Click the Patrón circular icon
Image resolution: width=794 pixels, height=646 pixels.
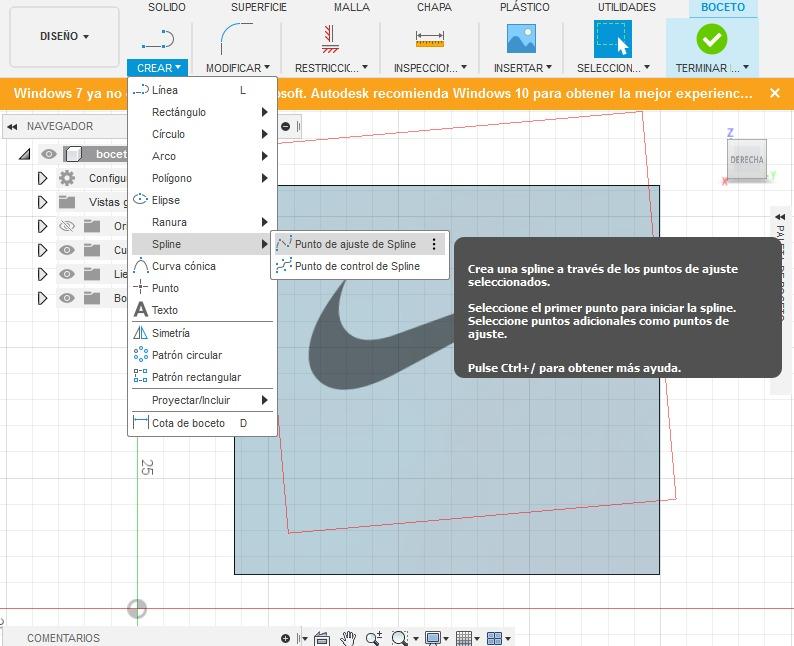click(140, 354)
